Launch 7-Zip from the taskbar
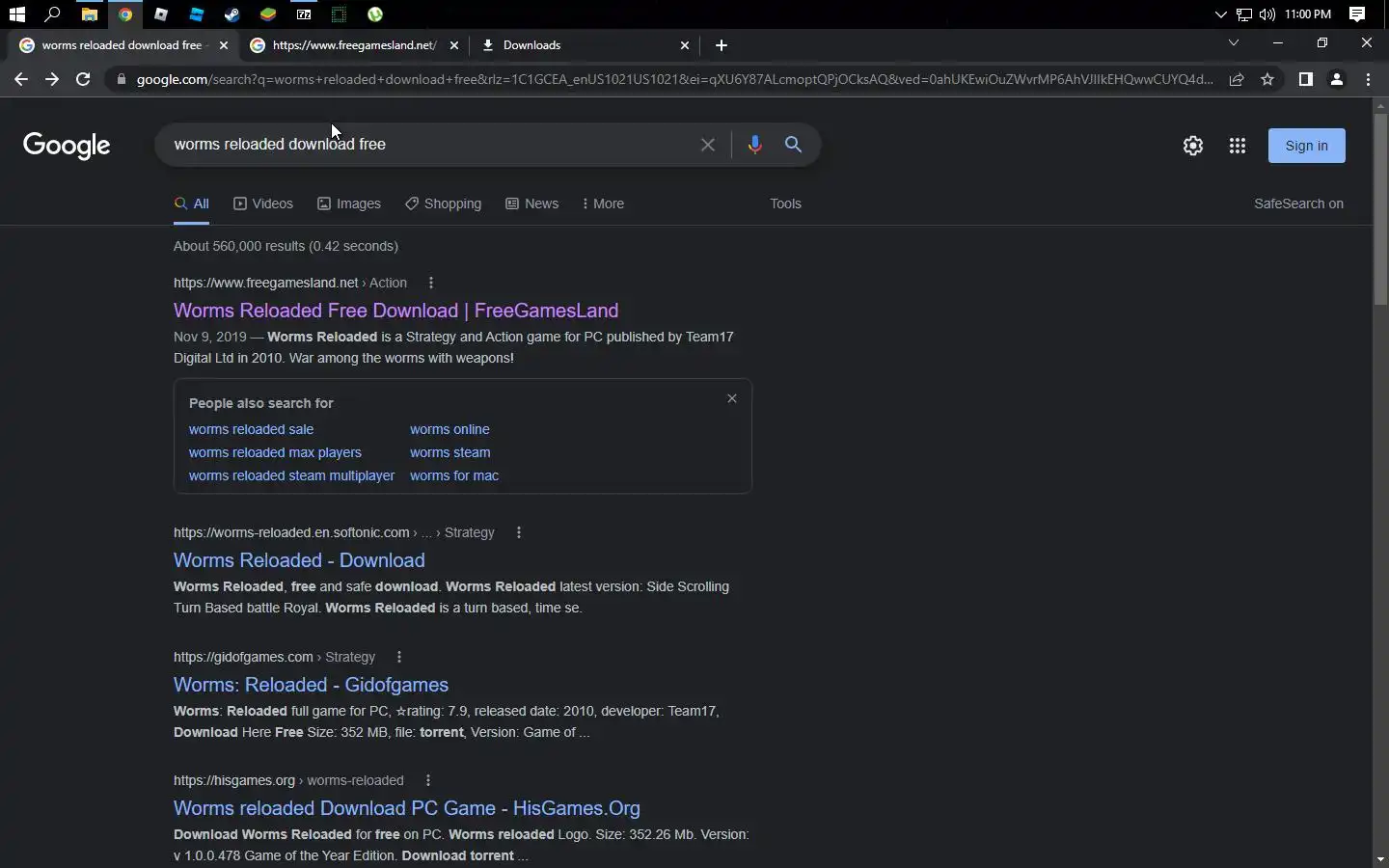The image size is (1389, 868). tap(304, 14)
